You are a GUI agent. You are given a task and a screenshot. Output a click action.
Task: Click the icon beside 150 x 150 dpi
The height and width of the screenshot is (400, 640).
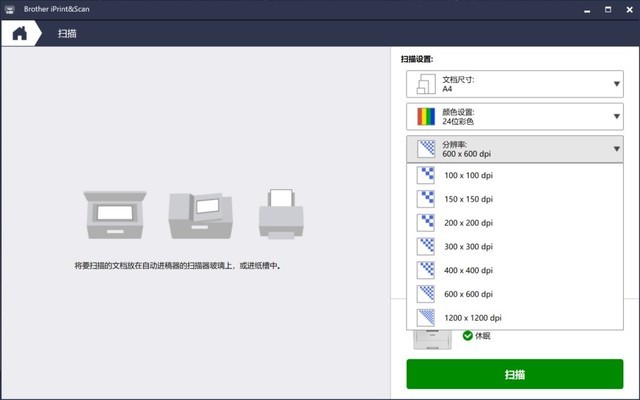[425, 199]
